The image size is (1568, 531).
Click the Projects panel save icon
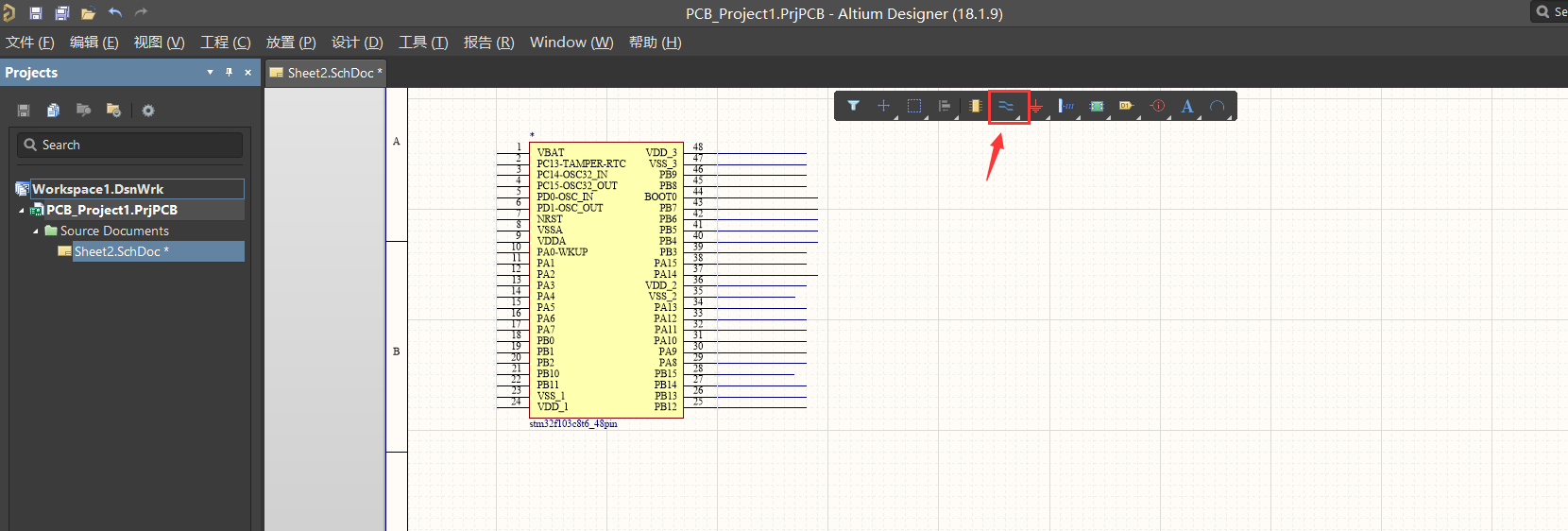(24, 111)
